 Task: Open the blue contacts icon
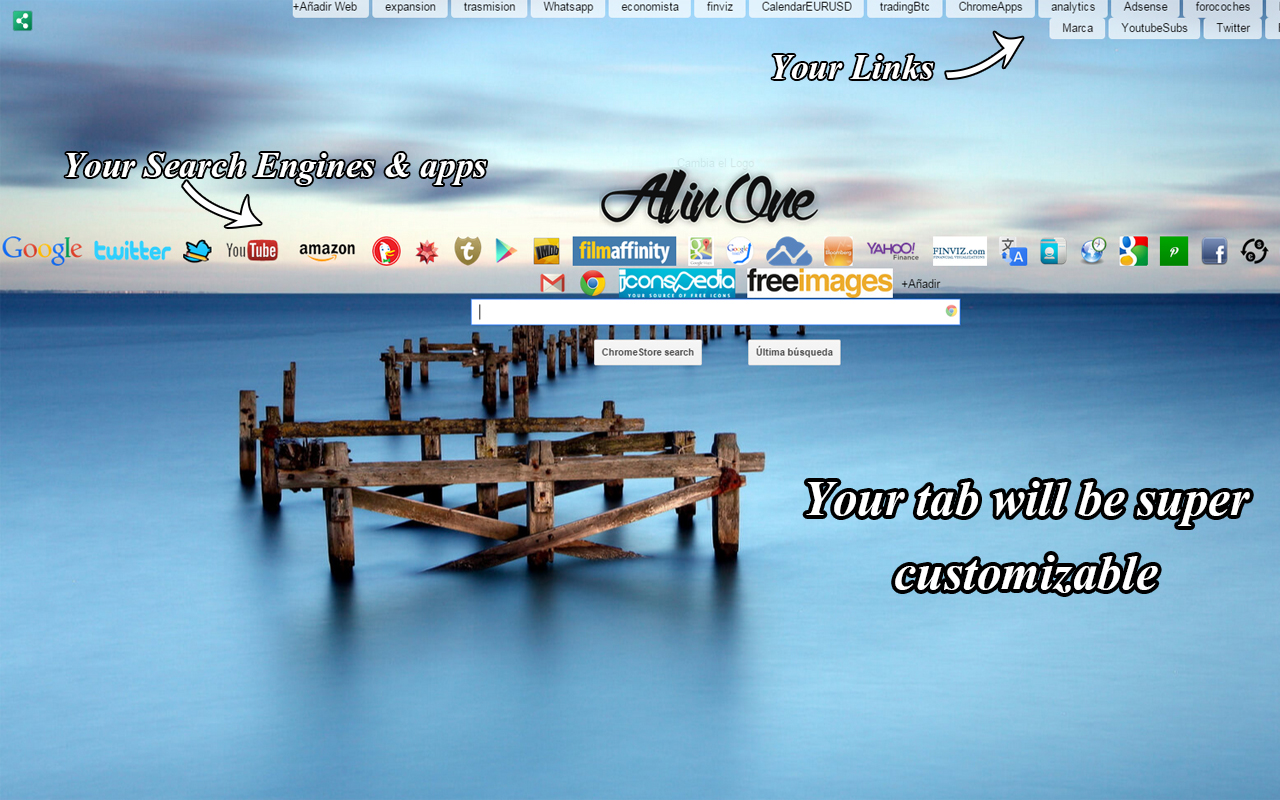click(x=1053, y=251)
